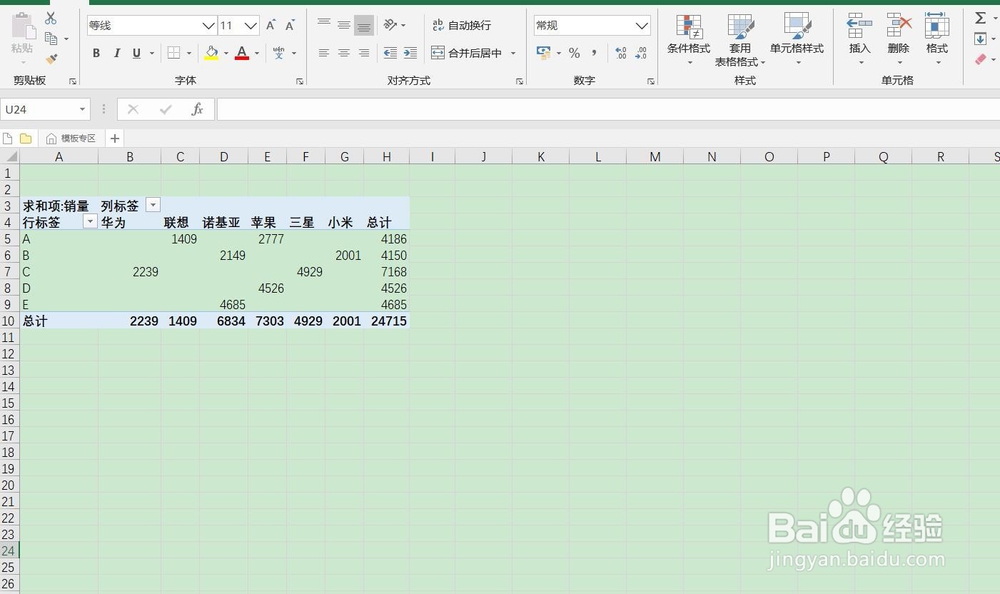This screenshot has height=594, width=1000.
Task: Apply percent style
Action: pos(574,53)
